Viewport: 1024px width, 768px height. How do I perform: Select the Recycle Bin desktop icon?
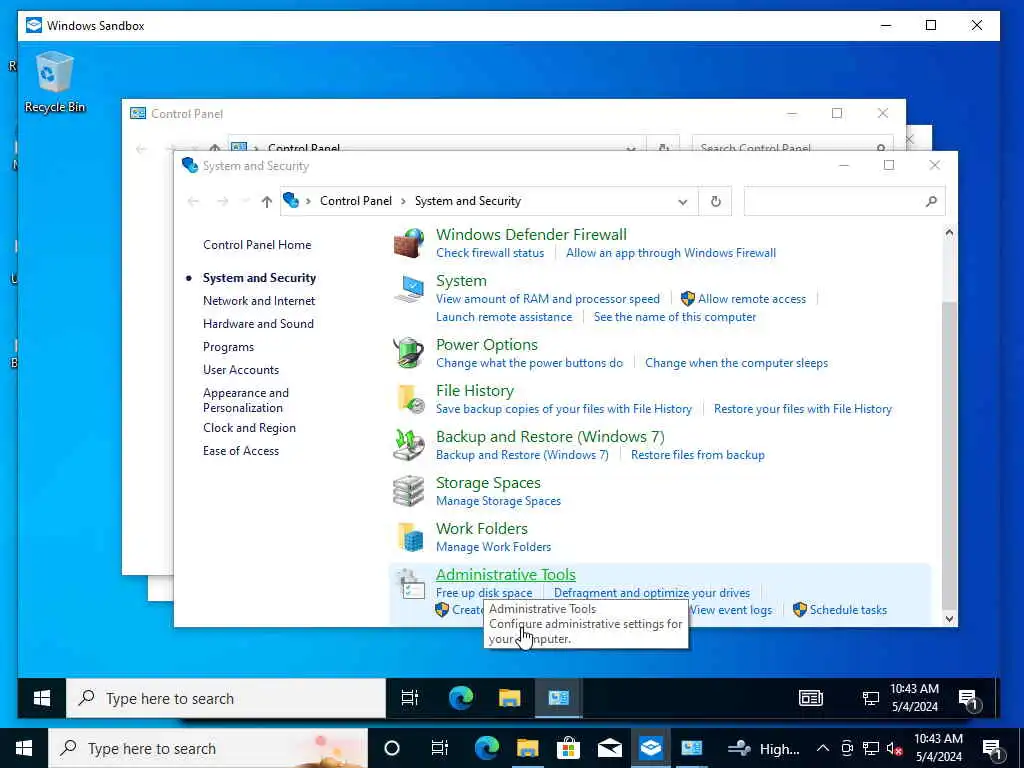tap(55, 82)
